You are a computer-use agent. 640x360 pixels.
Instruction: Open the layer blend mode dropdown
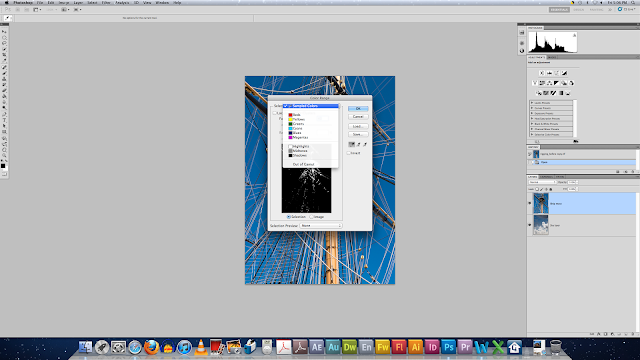coord(542,182)
